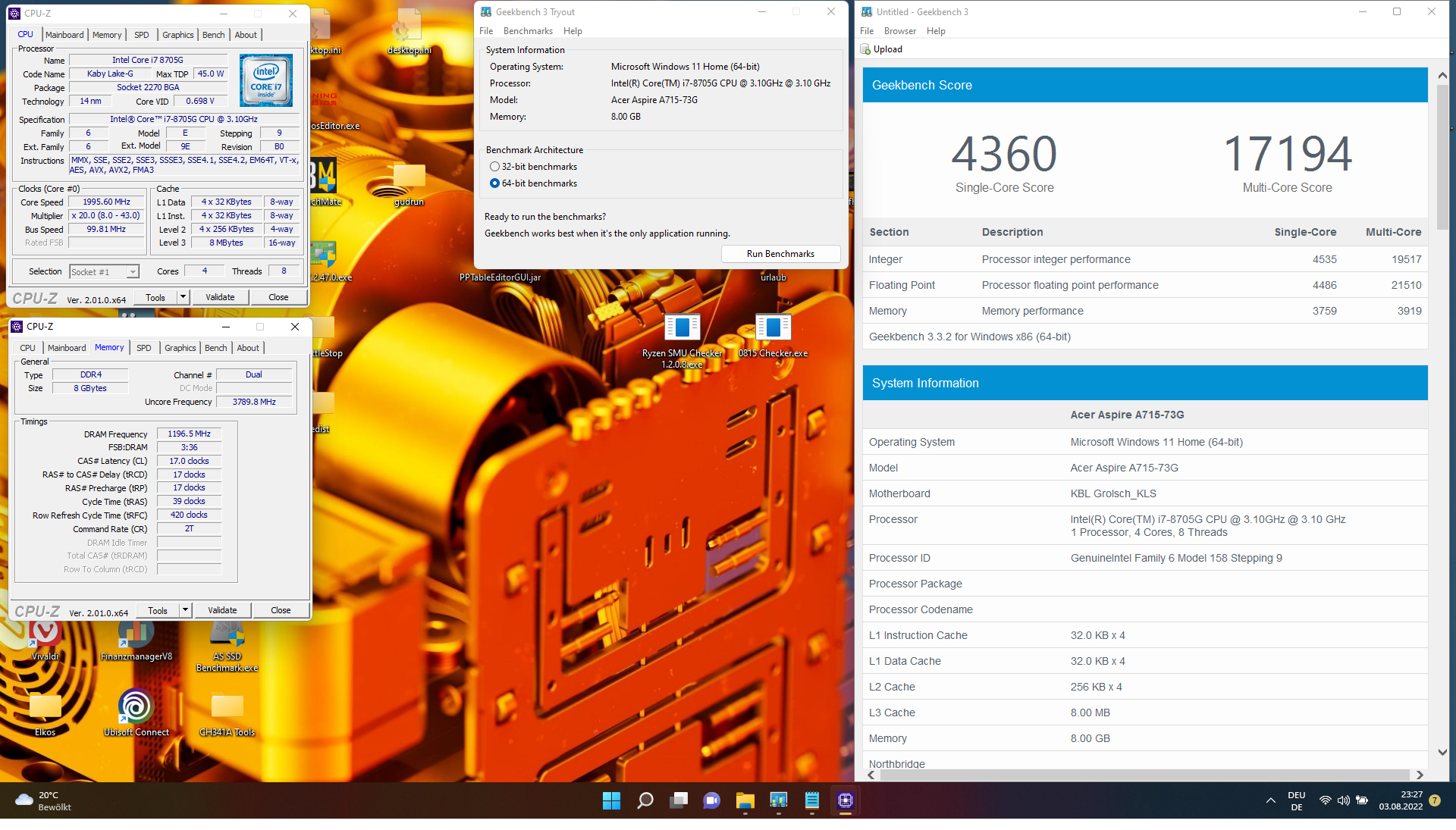Click Close button in lower CPU-Z window
The height and width of the screenshot is (830, 1456).
pyautogui.click(x=281, y=610)
